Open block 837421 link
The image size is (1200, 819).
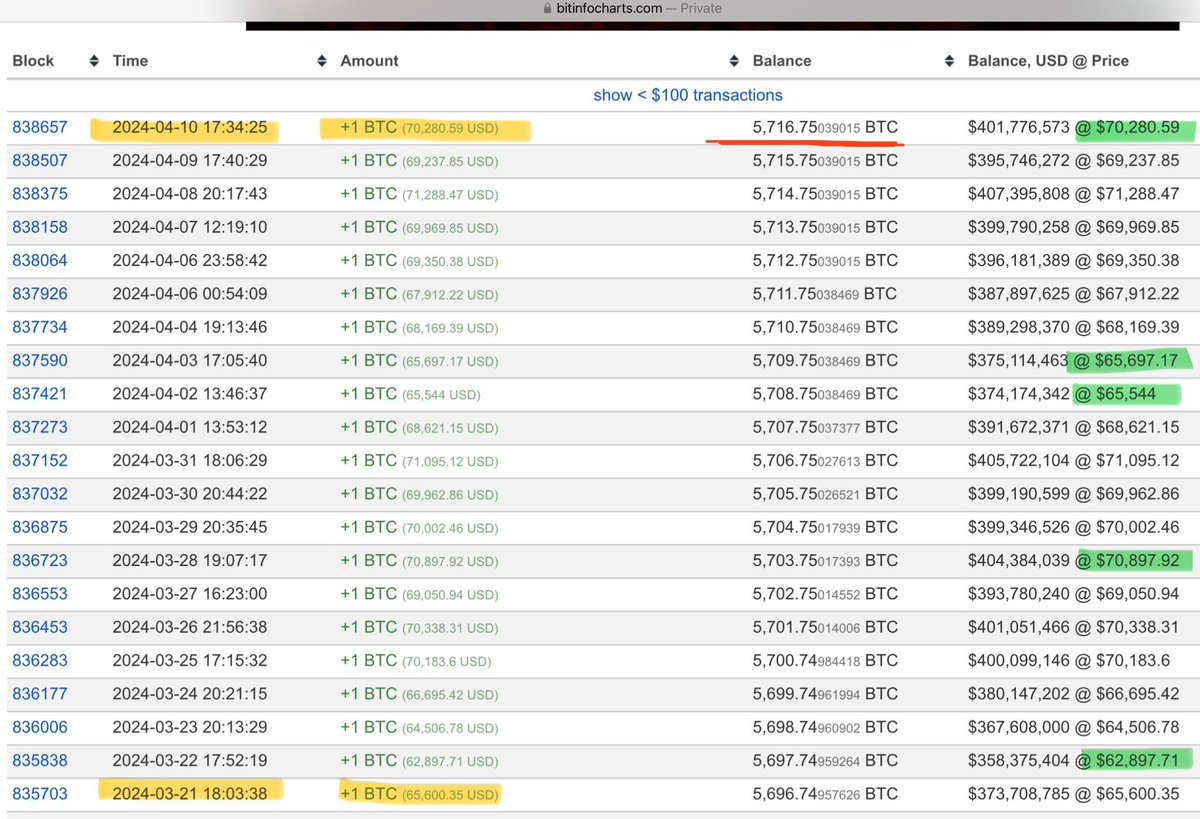click(x=40, y=394)
